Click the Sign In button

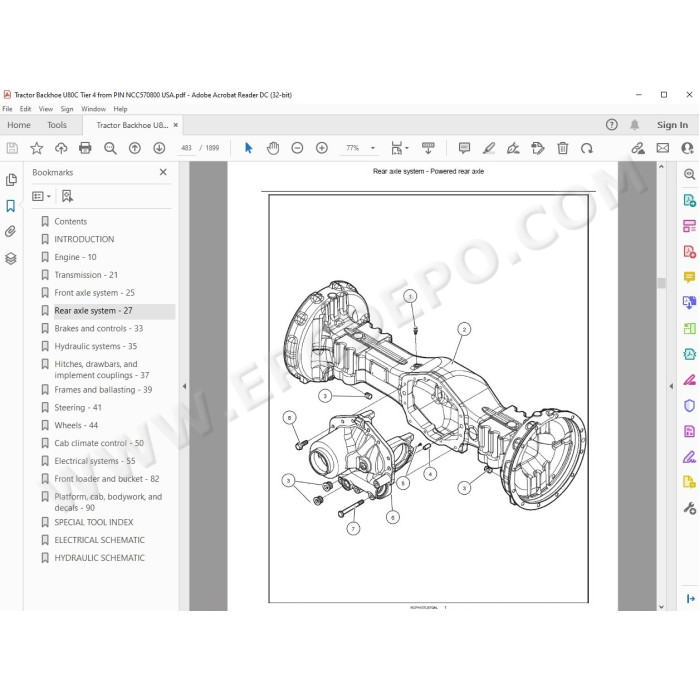tap(672, 125)
